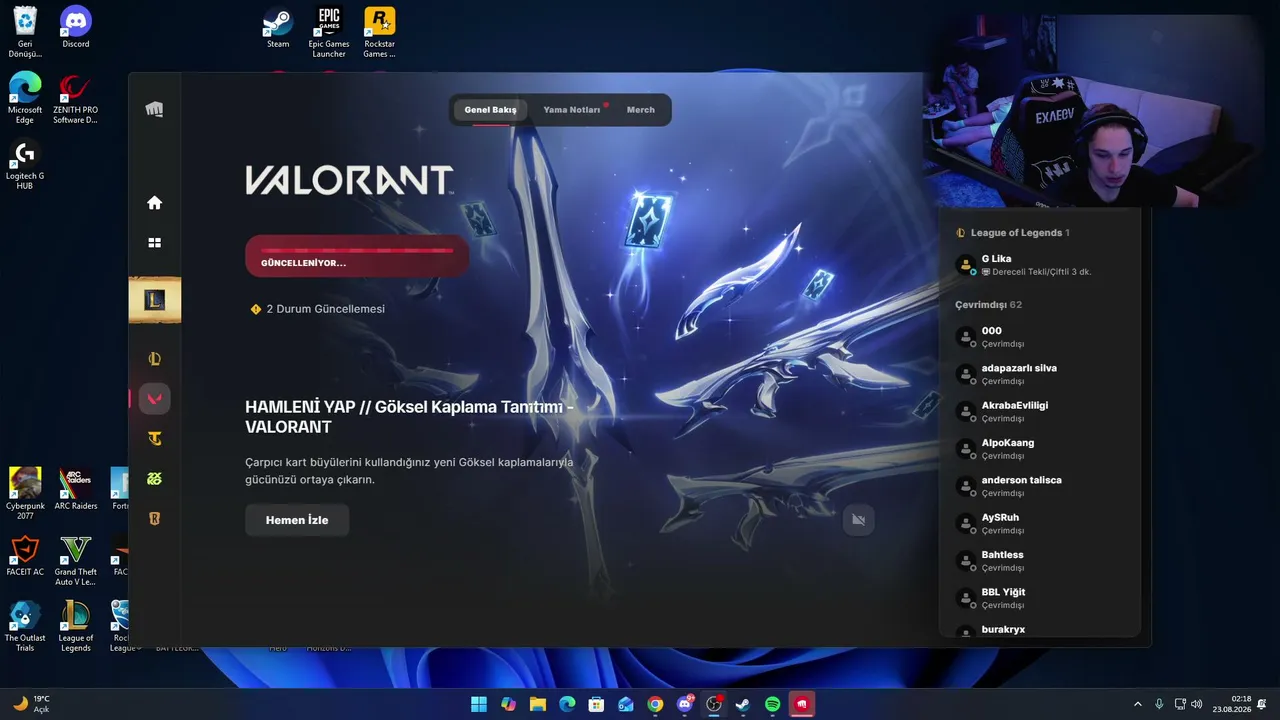The image size is (1280, 720).
Task: Toggle the background video camera-off button
Action: point(858,520)
